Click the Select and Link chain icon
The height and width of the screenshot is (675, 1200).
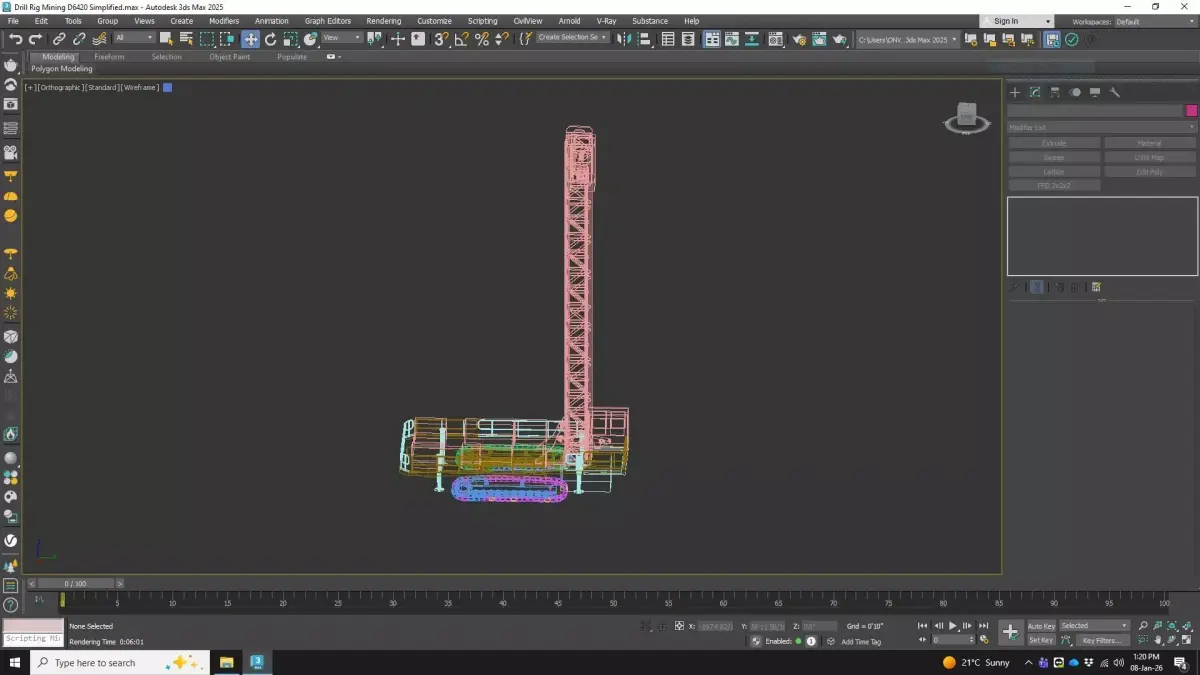tap(59, 39)
